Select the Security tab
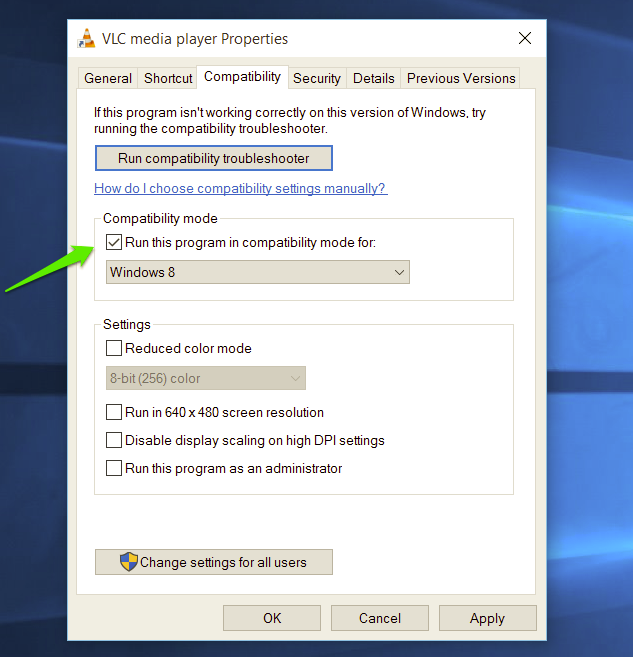 pos(317,78)
